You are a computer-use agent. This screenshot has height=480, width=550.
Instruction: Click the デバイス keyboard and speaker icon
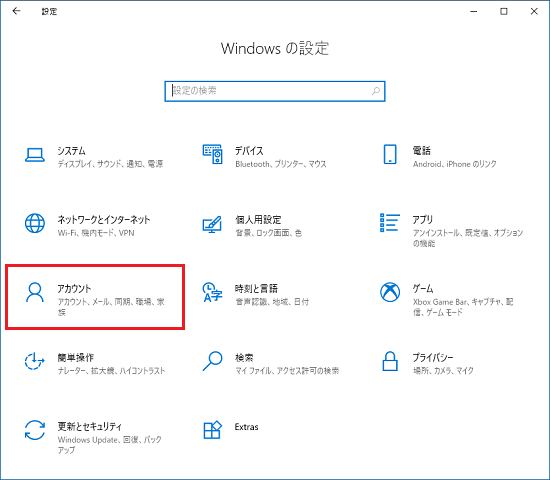[212, 154]
